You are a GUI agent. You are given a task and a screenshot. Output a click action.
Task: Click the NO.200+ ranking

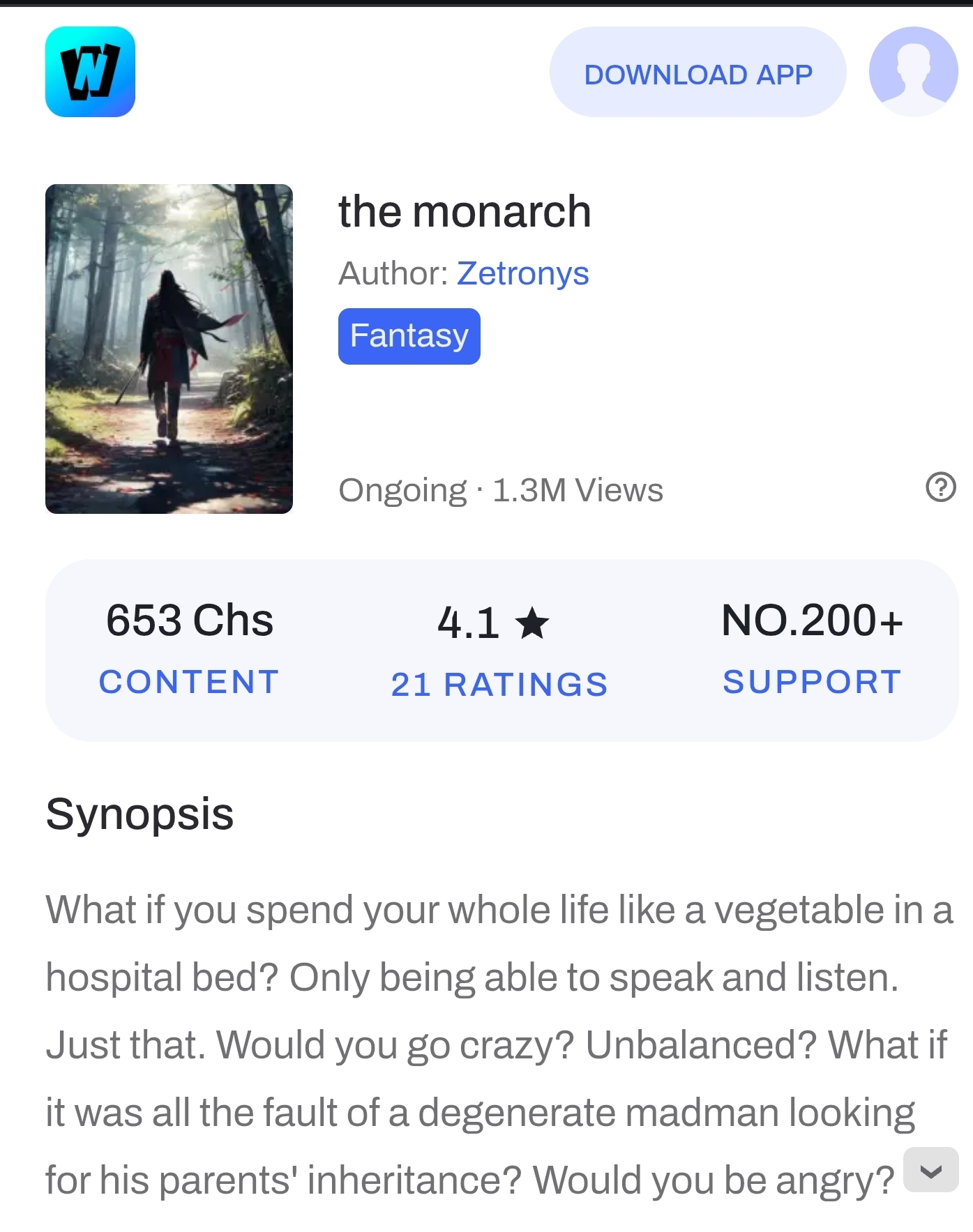point(812,620)
